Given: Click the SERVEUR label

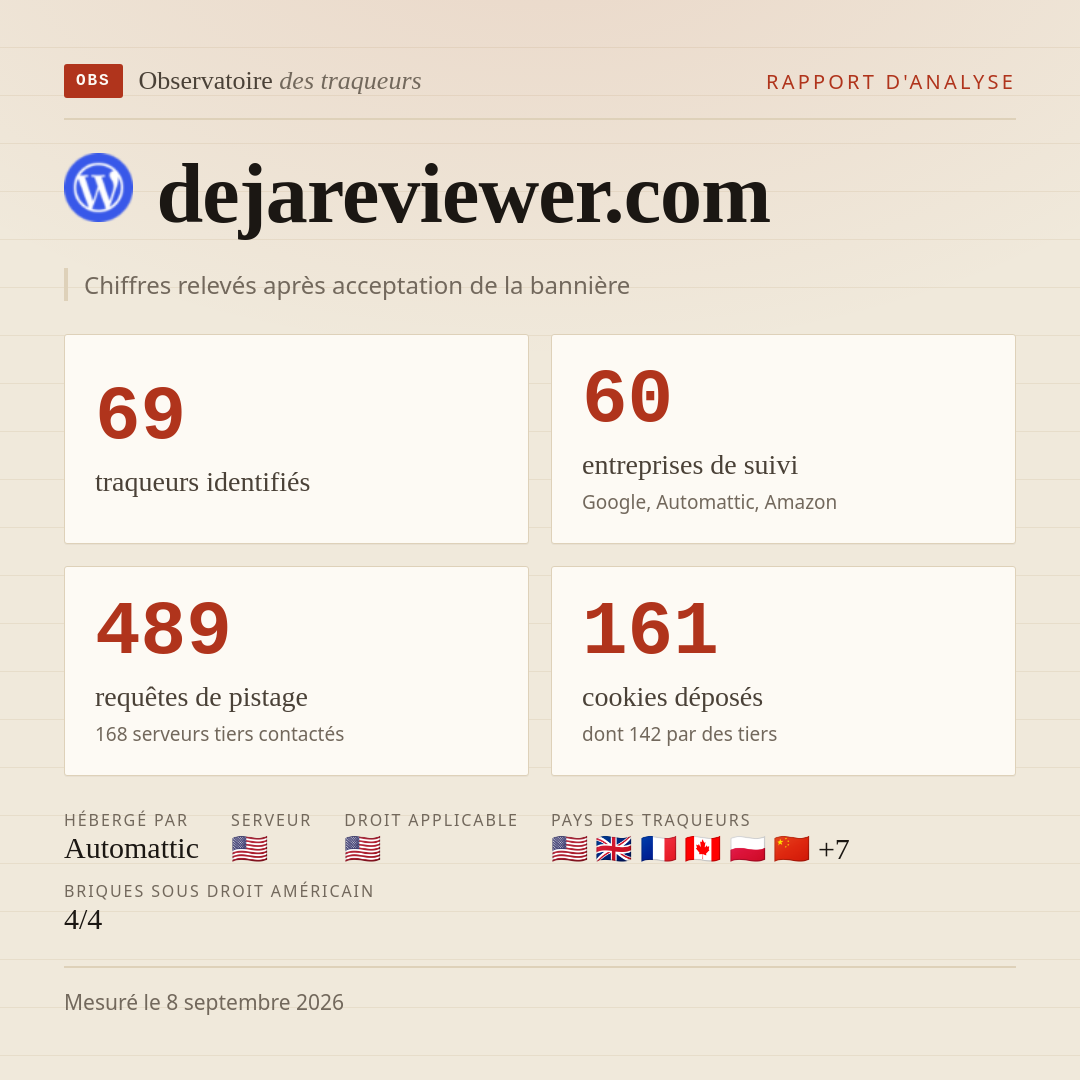Looking at the screenshot, I should [271, 820].
